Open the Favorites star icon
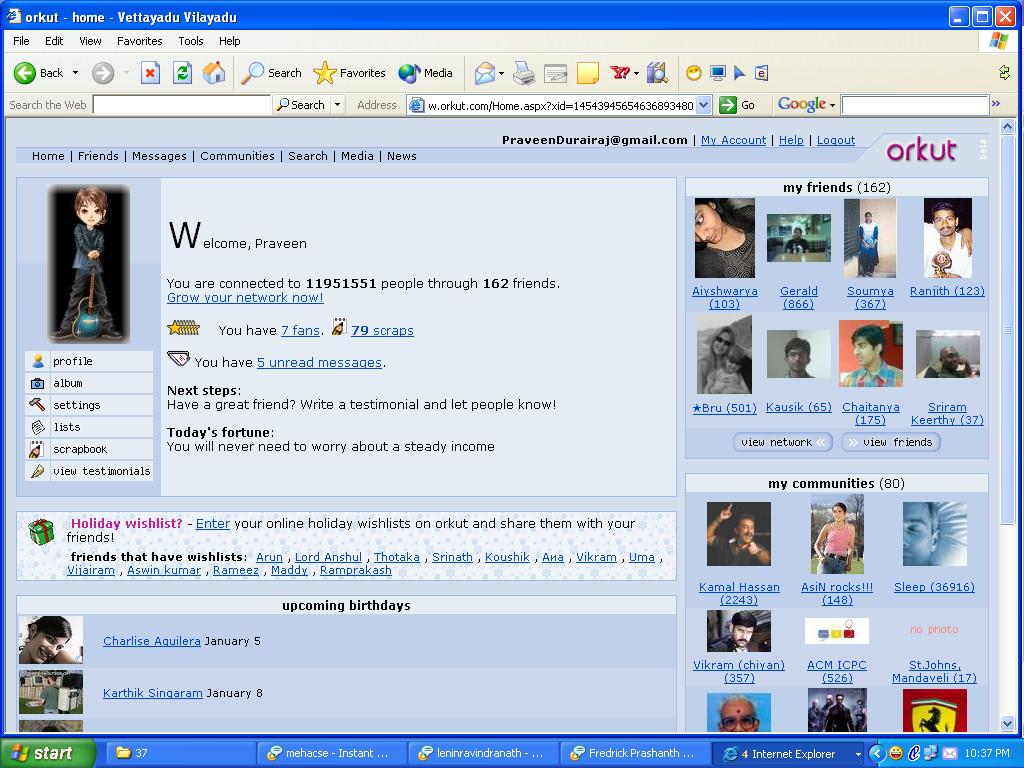 (325, 73)
